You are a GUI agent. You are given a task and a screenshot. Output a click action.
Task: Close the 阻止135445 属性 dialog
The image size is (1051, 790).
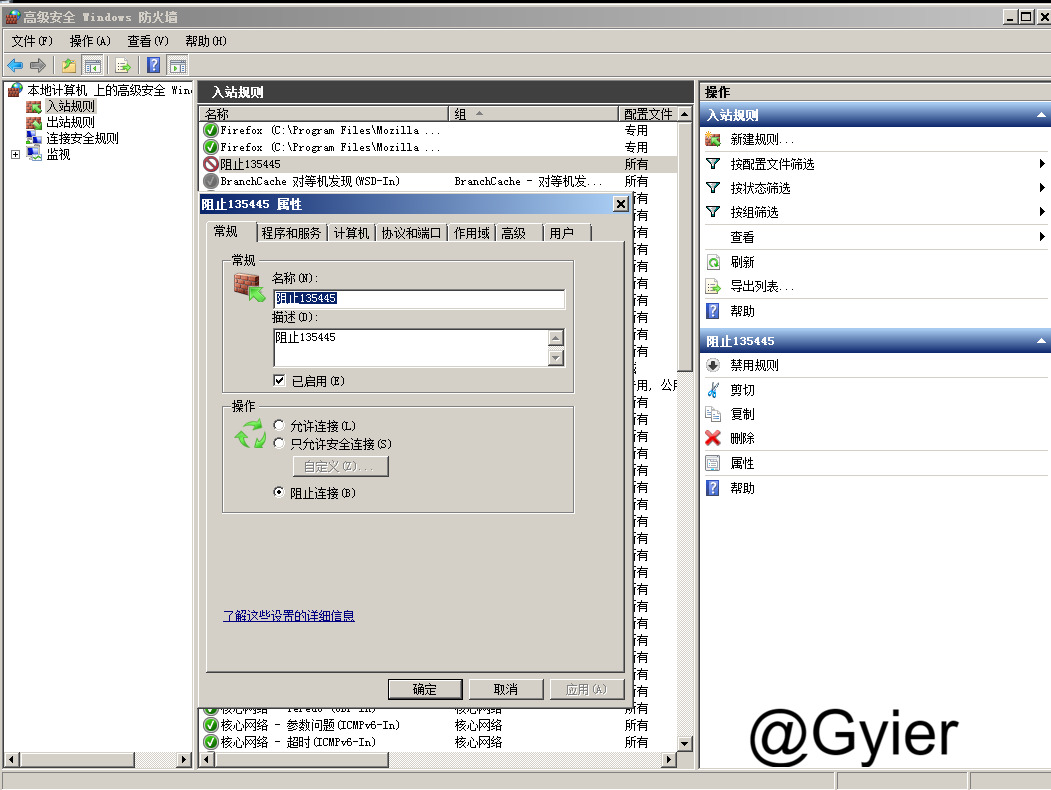621,204
